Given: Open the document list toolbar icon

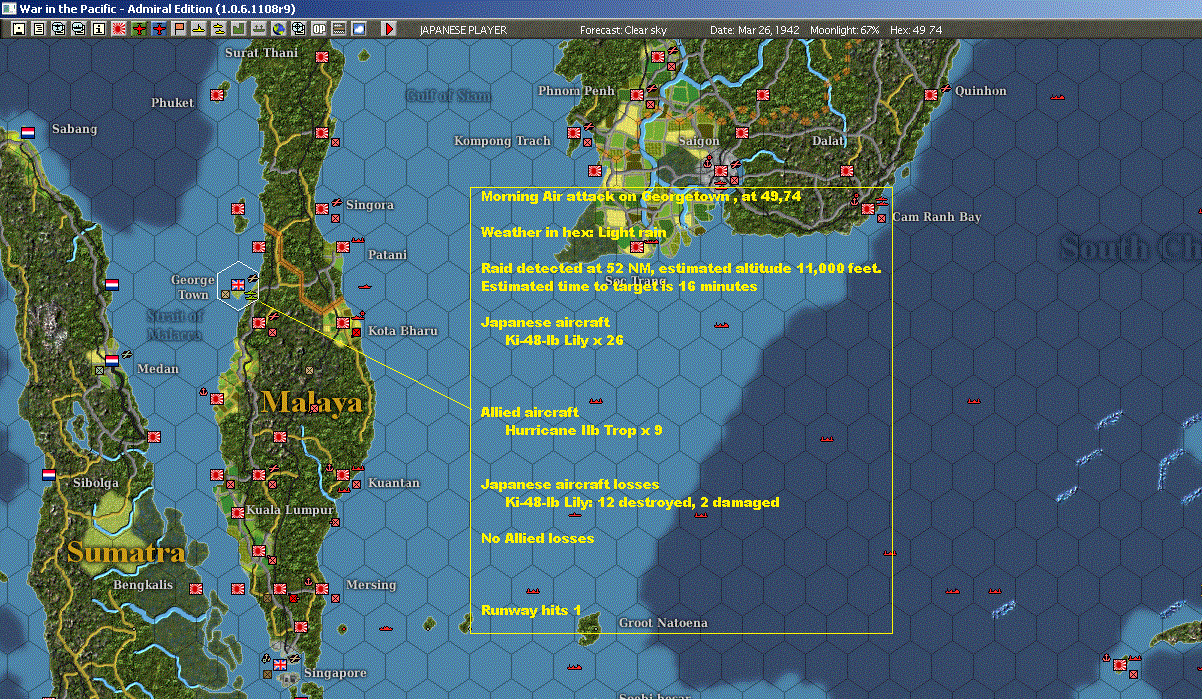Looking at the screenshot, I should (x=39, y=29).
